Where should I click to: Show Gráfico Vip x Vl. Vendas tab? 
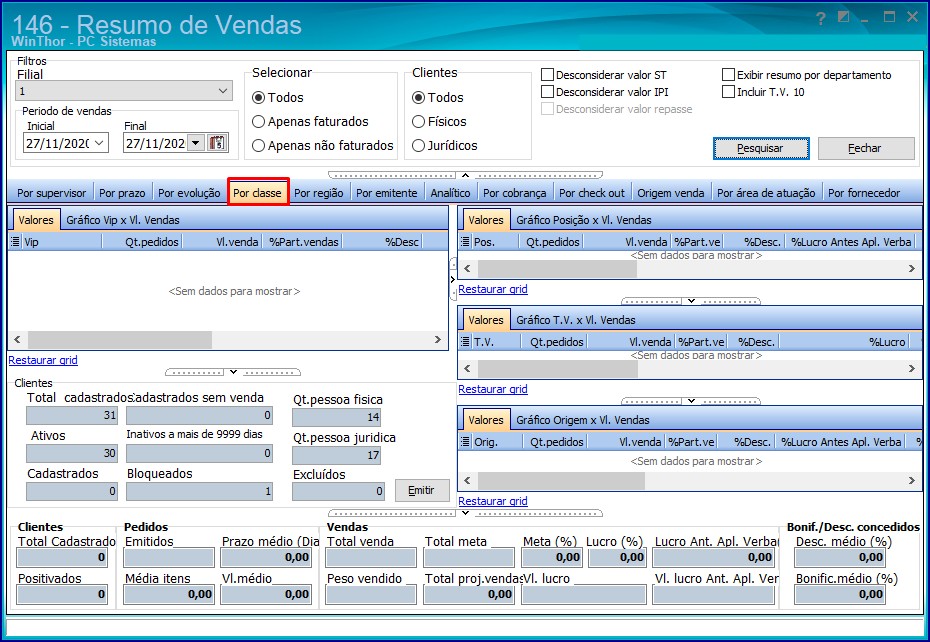[x=123, y=220]
